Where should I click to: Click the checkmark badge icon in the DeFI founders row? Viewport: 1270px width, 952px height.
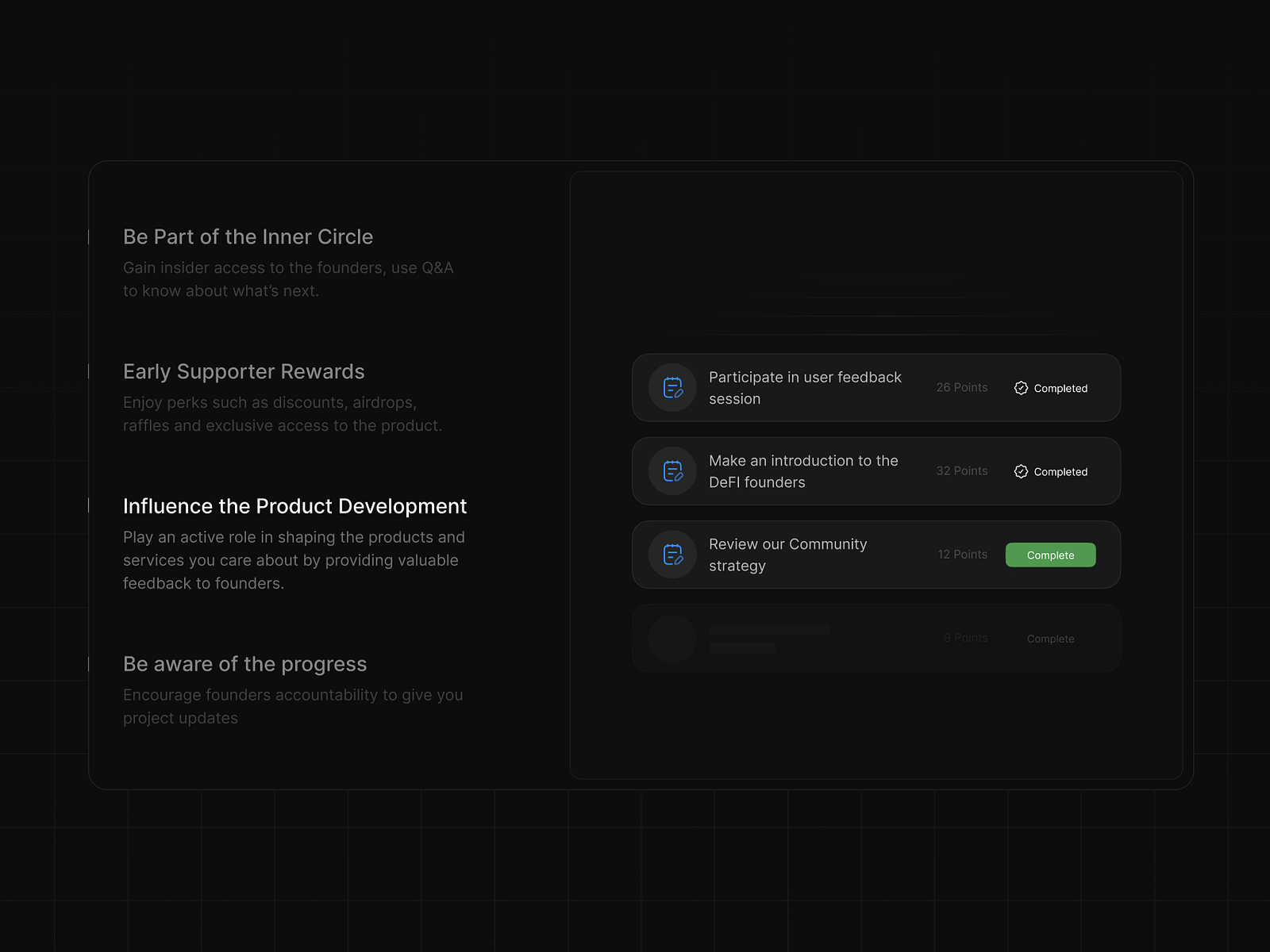pos(1021,471)
